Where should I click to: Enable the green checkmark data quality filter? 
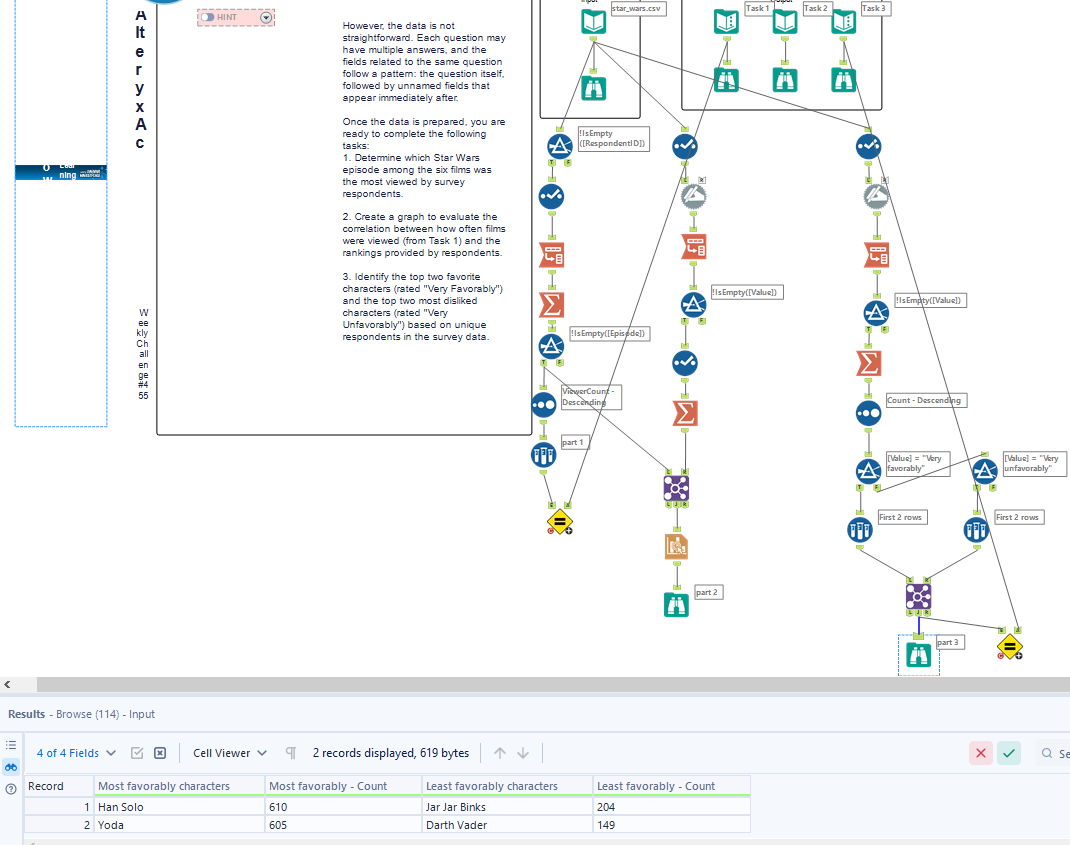coord(1009,753)
